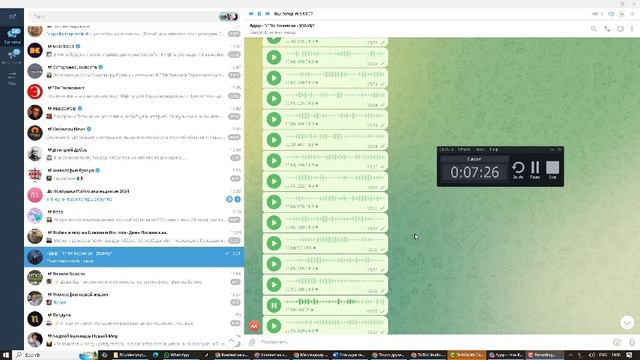Open Capture menu in Camtasia recorder window
640x360 pixels.
tap(446, 149)
